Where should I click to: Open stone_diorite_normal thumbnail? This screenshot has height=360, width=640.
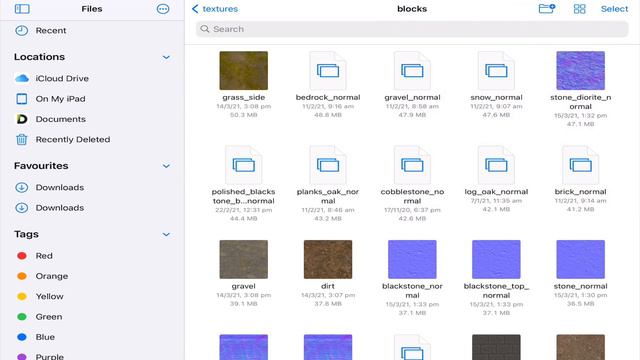click(580, 71)
